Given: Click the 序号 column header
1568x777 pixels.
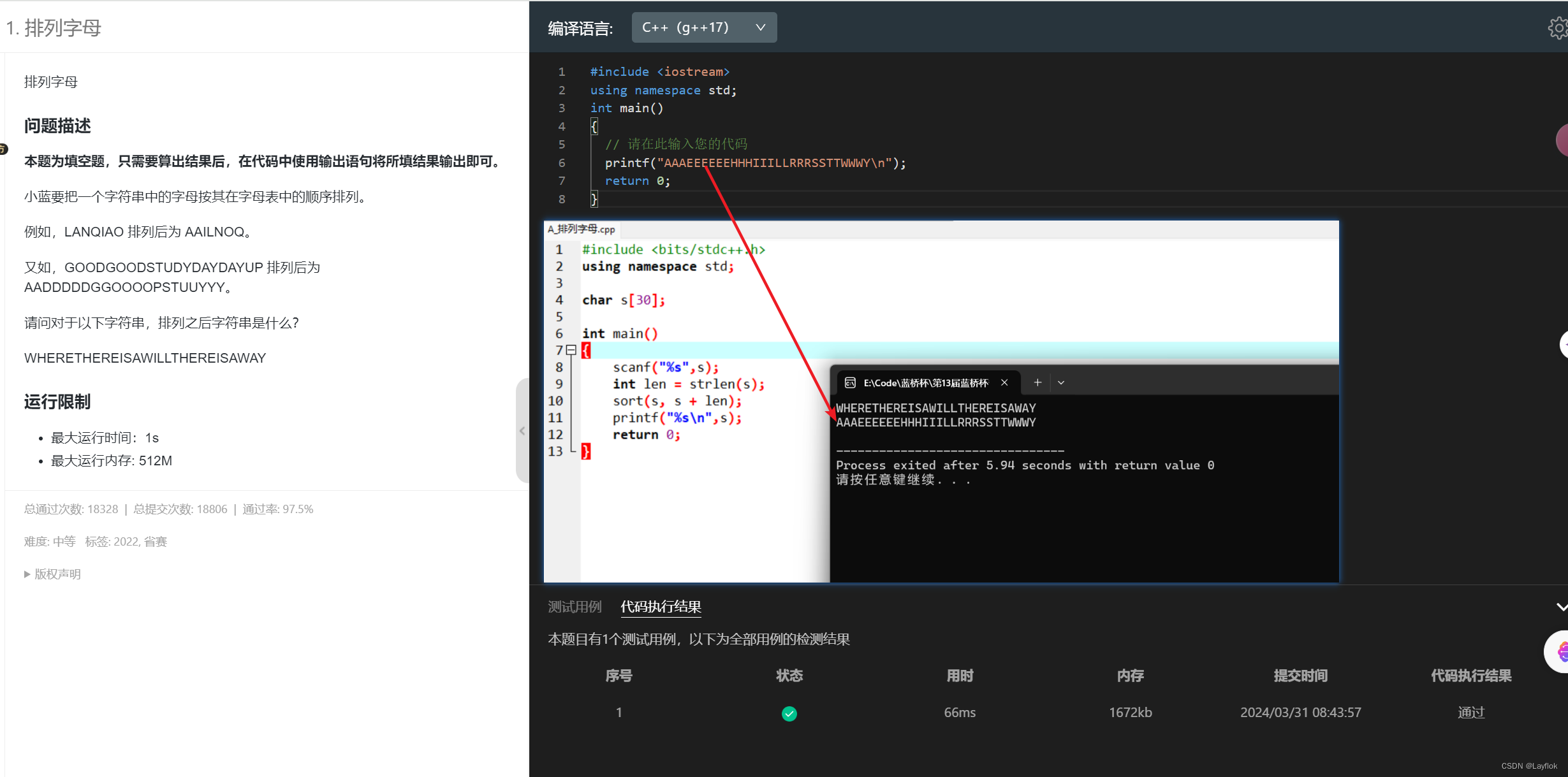Looking at the screenshot, I should pos(619,676).
